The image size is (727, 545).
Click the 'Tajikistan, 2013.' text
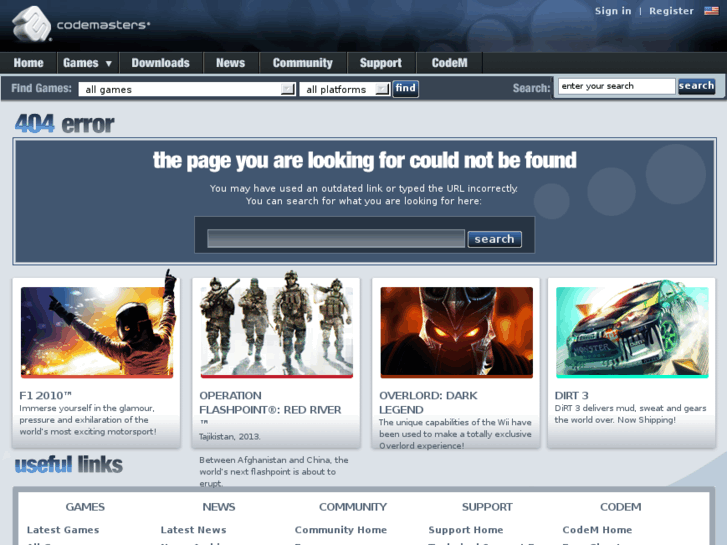coord(230,436)
